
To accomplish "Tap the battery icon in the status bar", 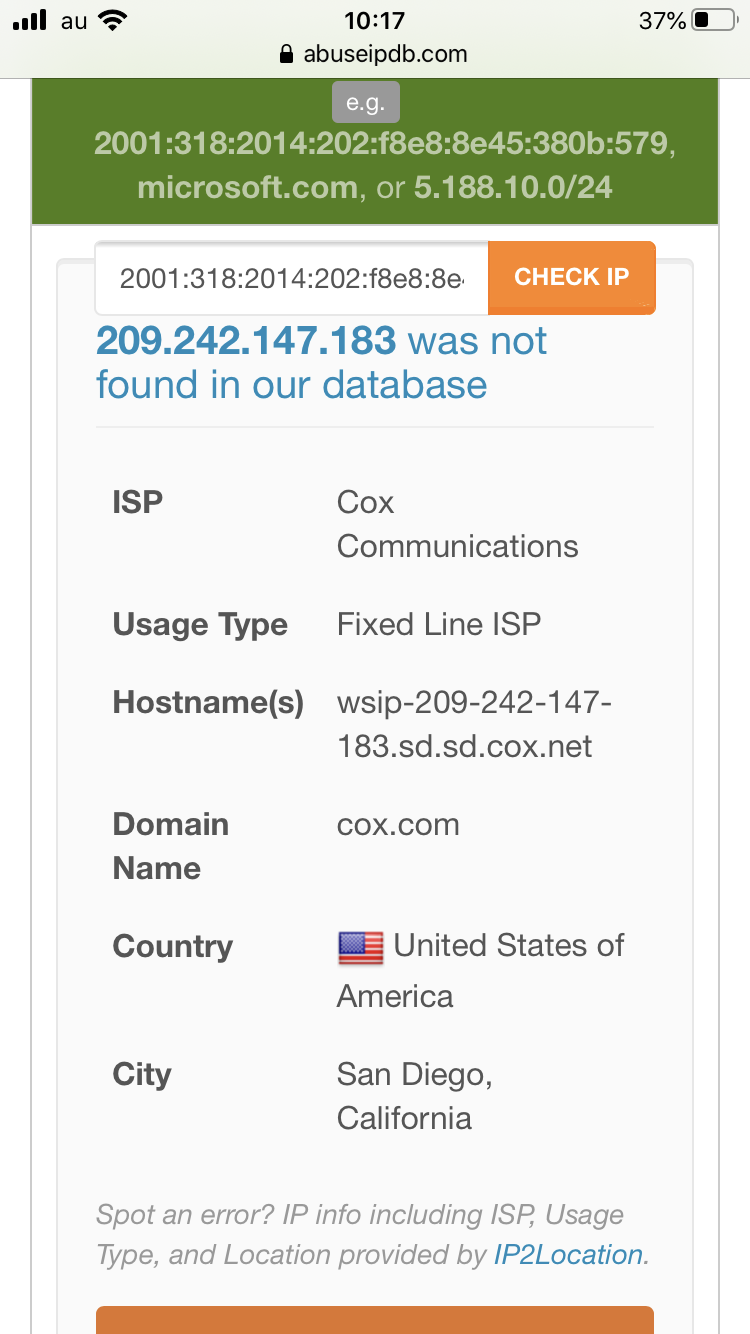I will click(x=713, y=20).
